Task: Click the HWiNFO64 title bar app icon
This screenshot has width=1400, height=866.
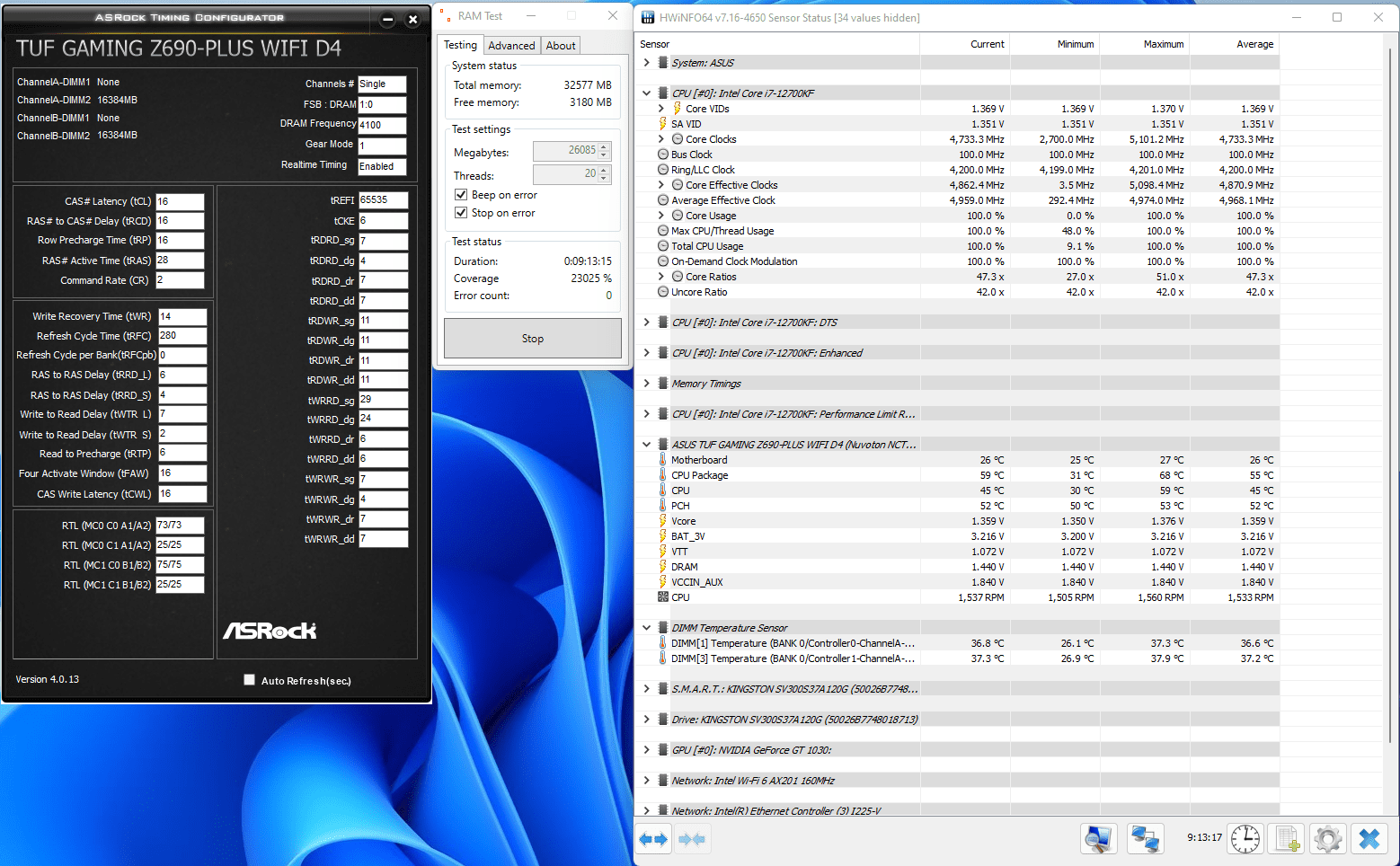Action: pyautogui.click(x=648, y=17)
